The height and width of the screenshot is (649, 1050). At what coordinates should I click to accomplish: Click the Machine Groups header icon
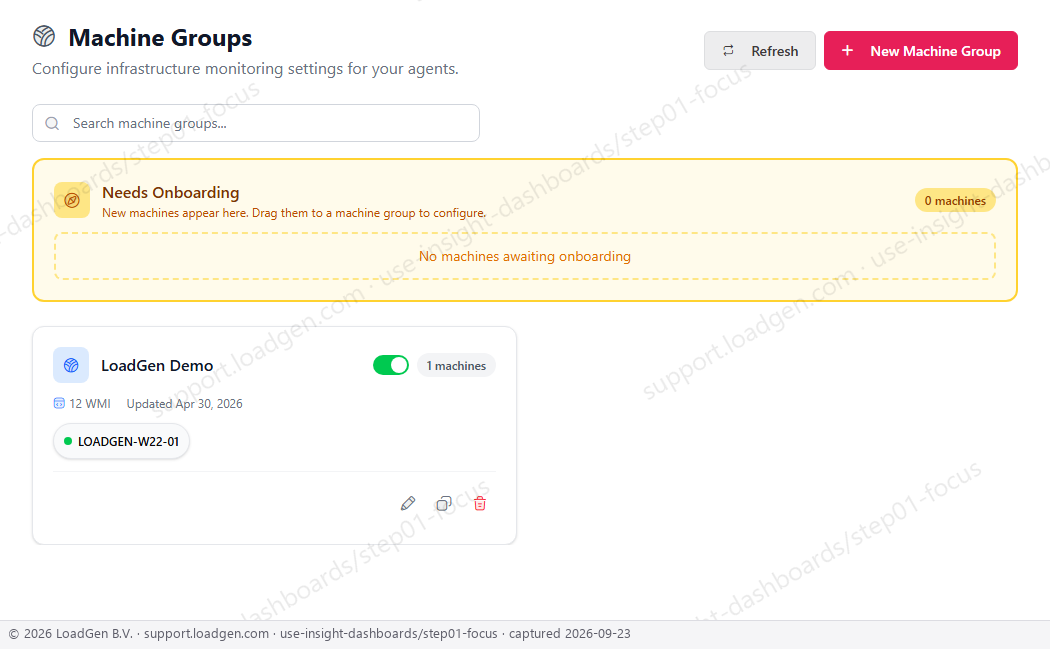coord(44,36)
